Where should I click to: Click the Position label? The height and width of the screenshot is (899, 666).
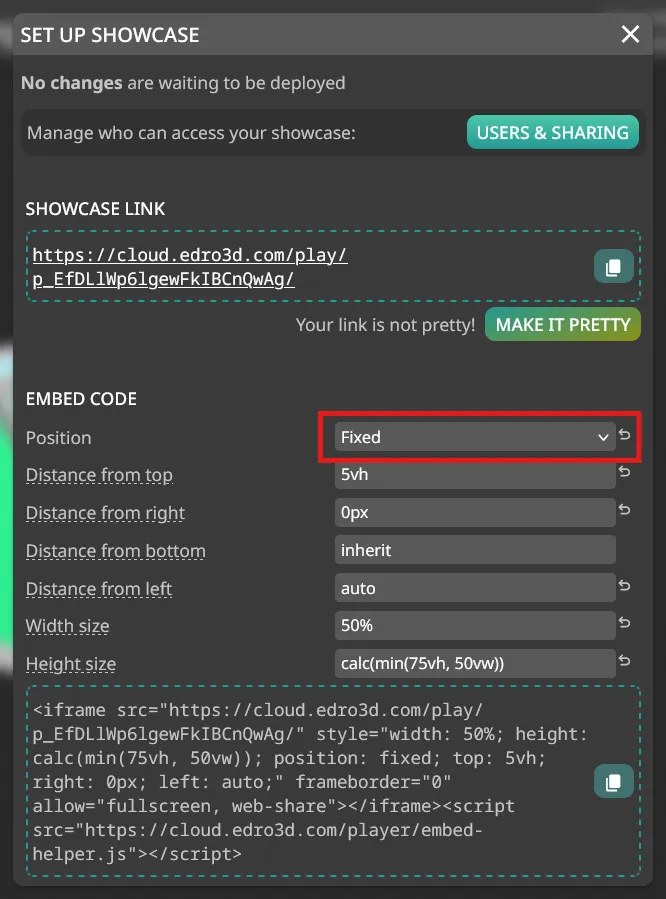58,438
